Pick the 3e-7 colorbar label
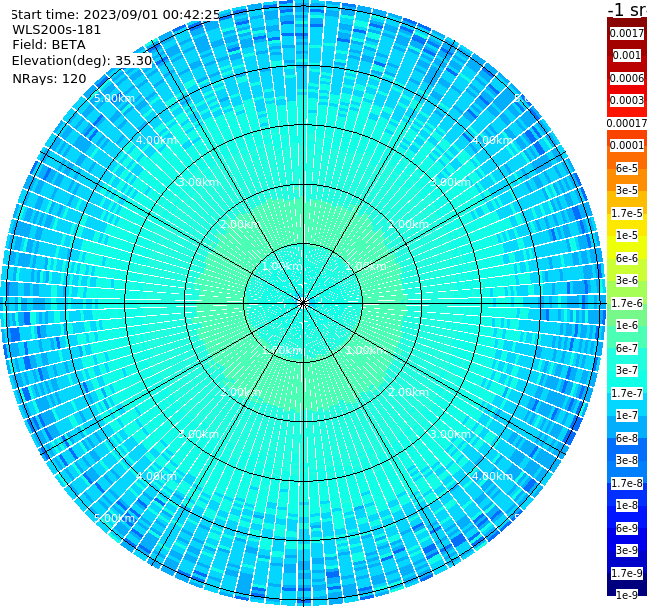This screenshot has height=607, width=647. pyautogui.click(x=627, y=370)
